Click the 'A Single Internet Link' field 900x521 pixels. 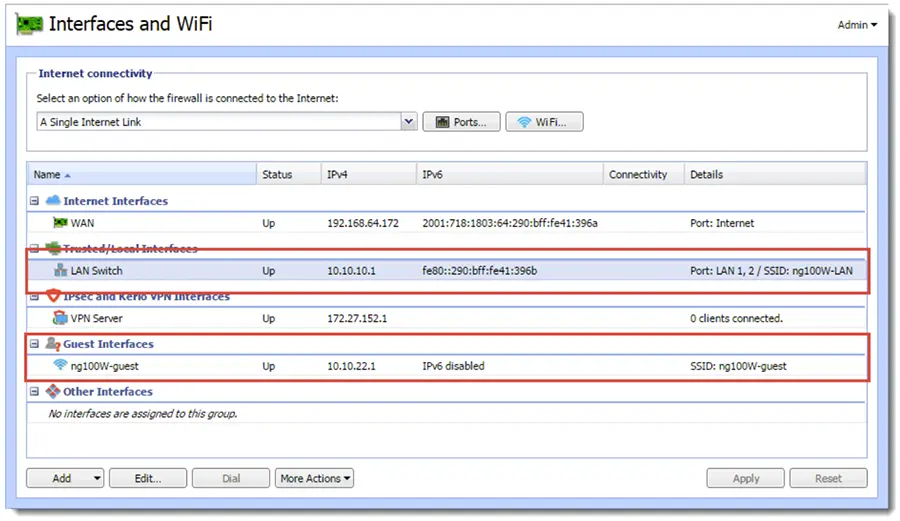[x=219, y=122]
